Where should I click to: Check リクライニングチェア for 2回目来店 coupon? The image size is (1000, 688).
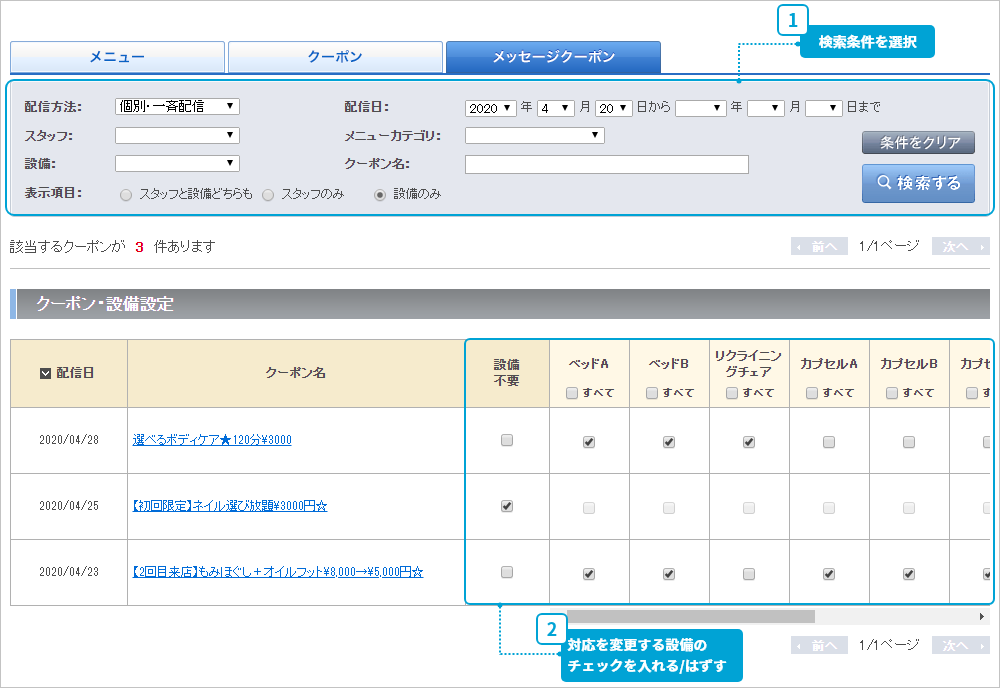pyautogui.click(x=749, y=573)
